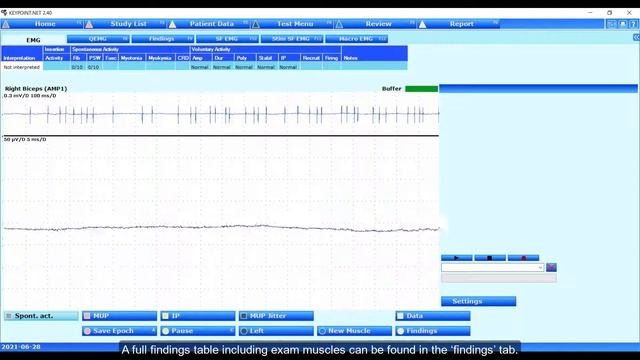
Task: Click the date 2021-06-28 in status bar
Action: coord(21,347)
